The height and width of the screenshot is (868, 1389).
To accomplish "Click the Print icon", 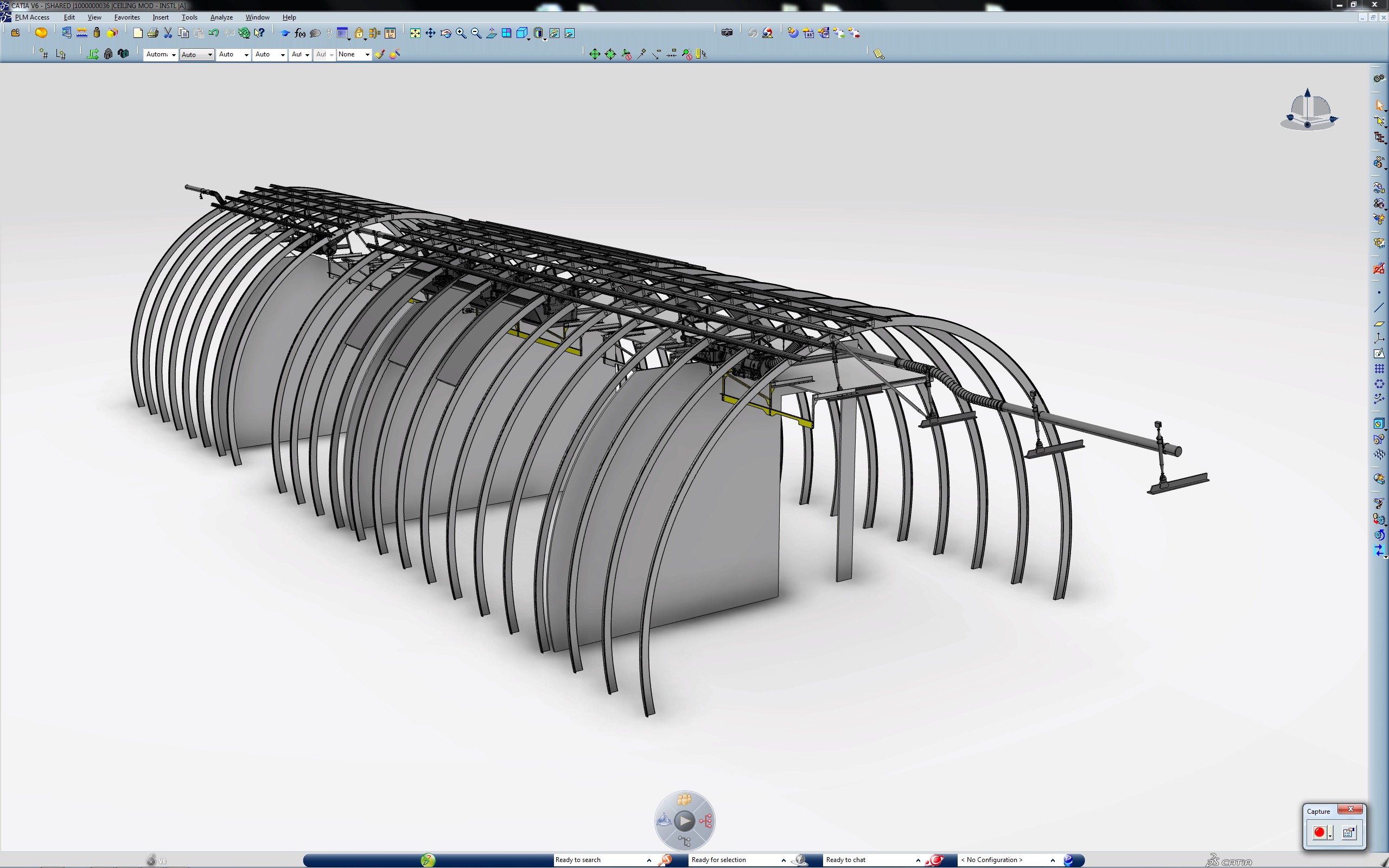I will pos(152,33).
